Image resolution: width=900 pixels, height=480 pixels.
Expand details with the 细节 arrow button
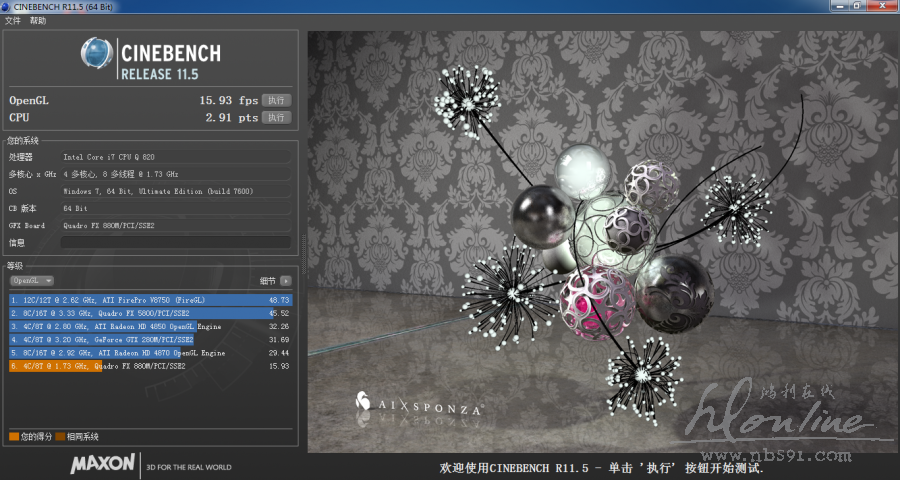click(x=286, y=281)
